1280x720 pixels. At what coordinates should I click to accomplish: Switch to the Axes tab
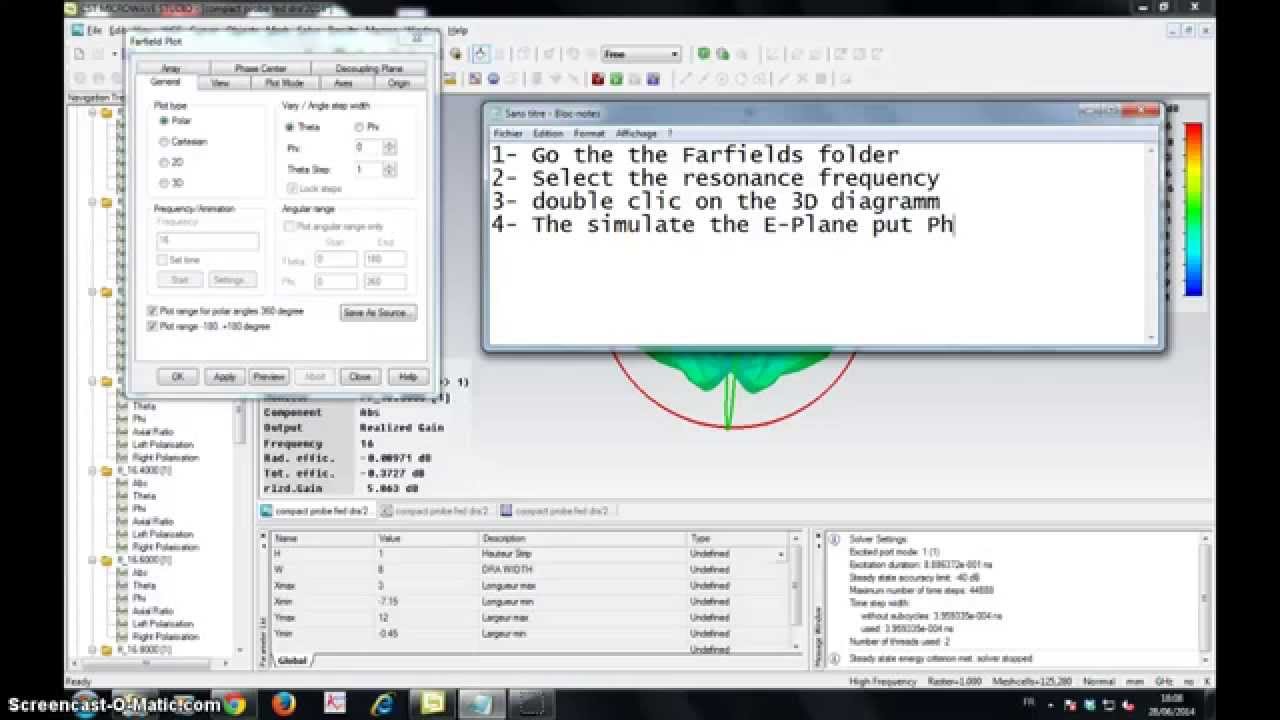(x=343, y=83)
